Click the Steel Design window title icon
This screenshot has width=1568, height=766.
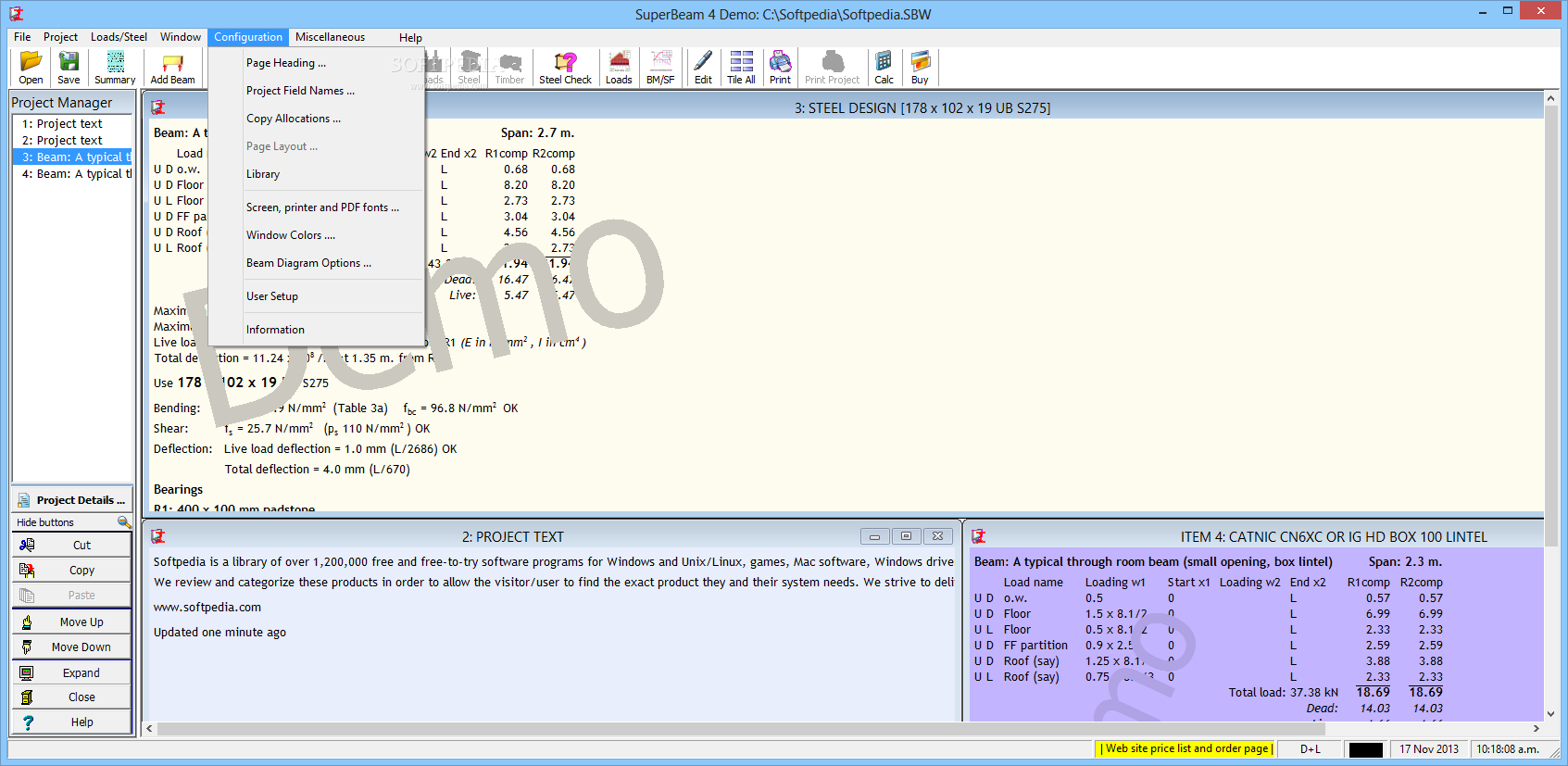pyautogui.click(x=157, y=107)
